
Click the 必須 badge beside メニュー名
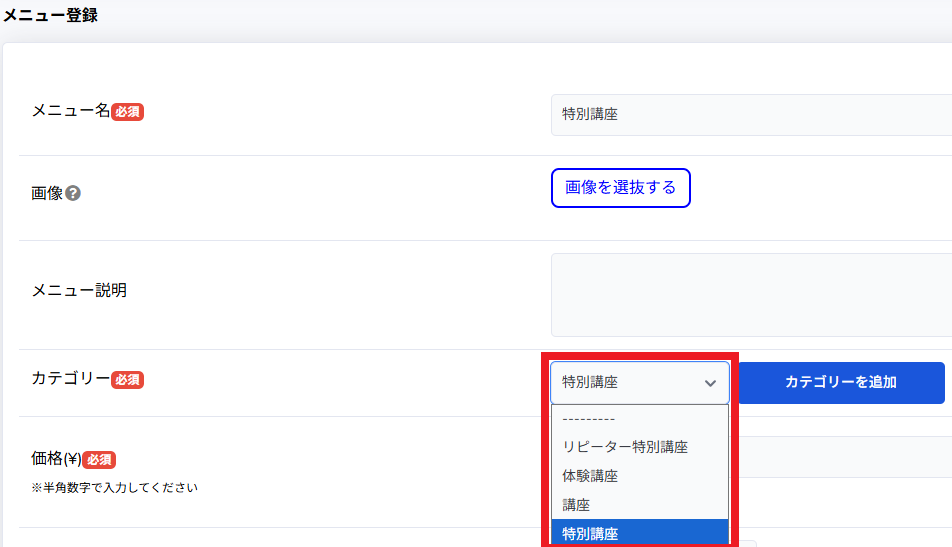point(127,112)
